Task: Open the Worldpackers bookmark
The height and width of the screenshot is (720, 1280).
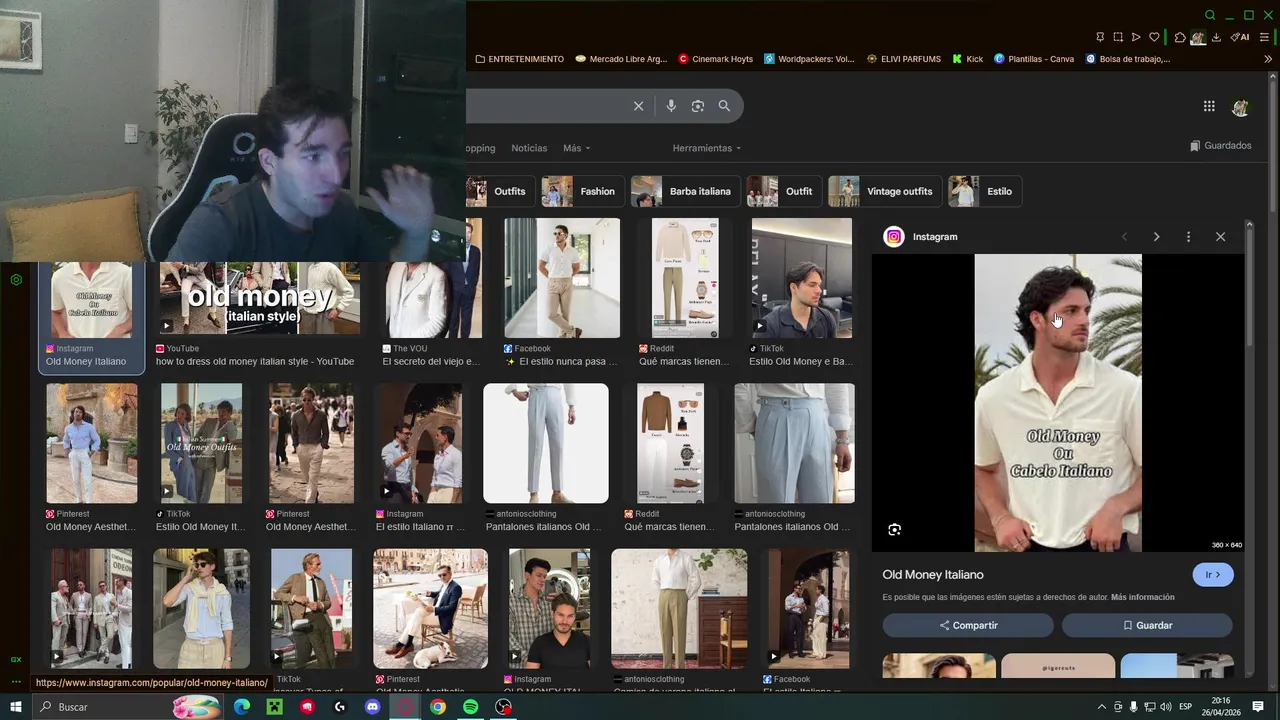Action: click(x=809, y=59)
